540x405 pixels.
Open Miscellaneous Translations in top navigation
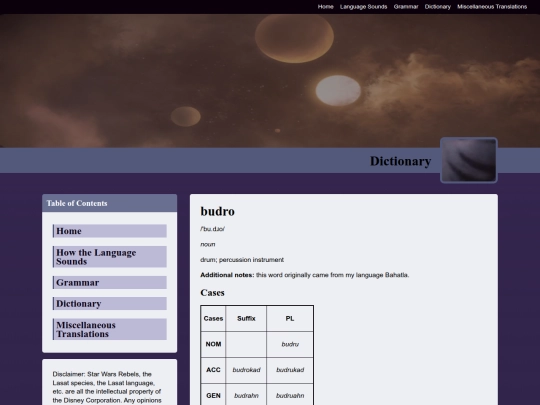click(x=492, y=7)
